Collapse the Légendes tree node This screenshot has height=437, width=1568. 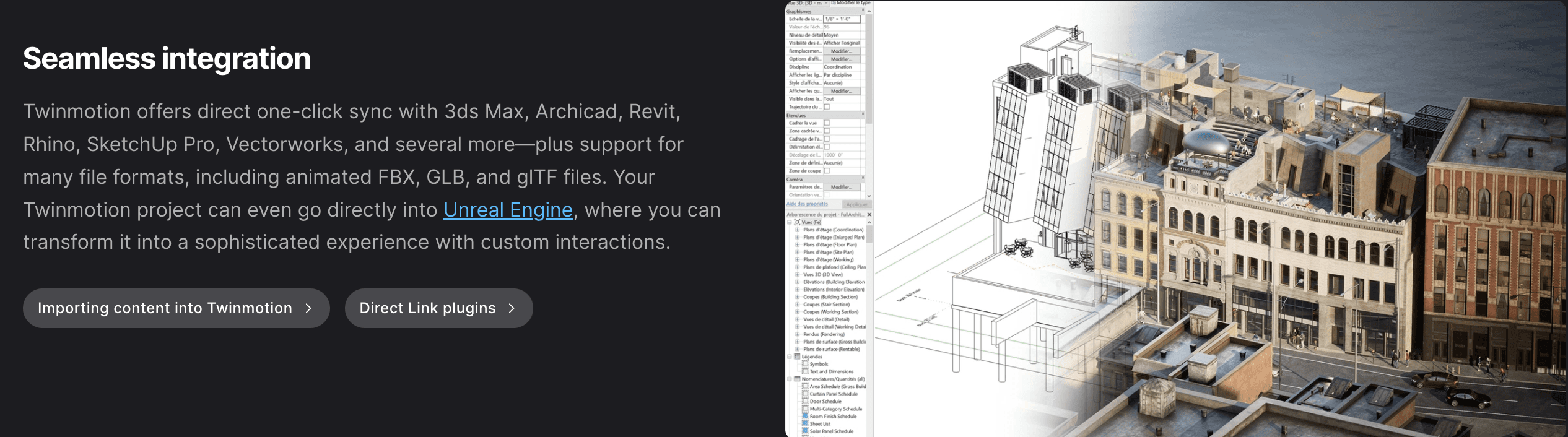point(790,357)
